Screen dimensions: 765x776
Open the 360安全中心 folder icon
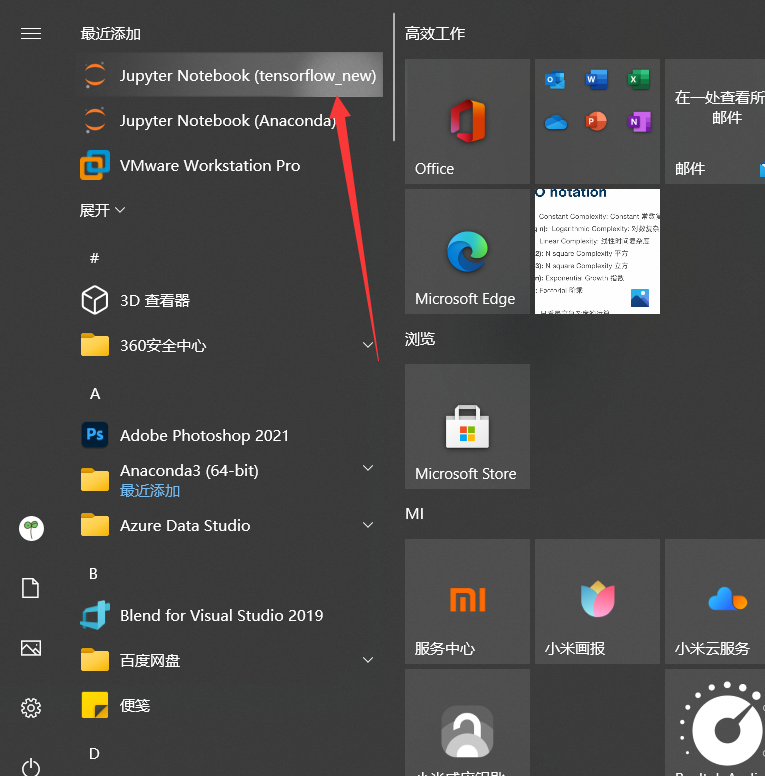pyautogui.click(x=95, y=345)
